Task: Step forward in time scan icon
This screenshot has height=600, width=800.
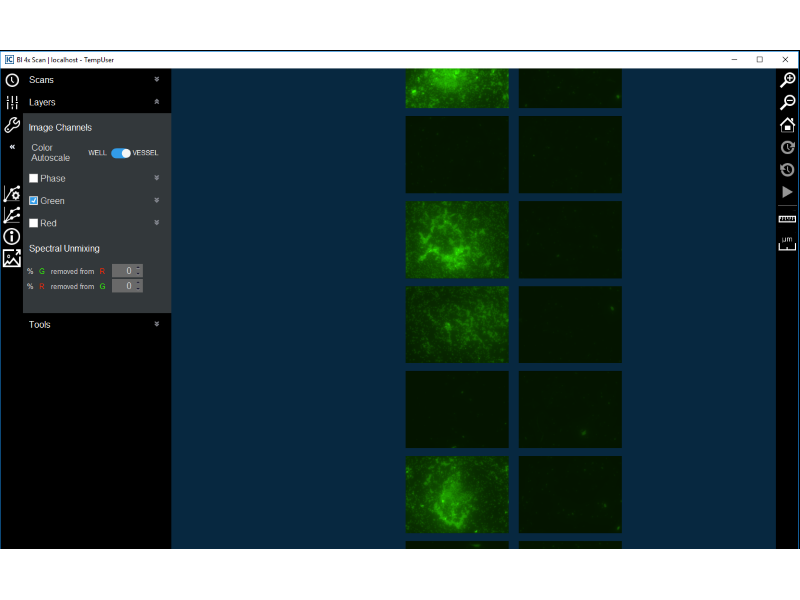Action: [787, 147]
